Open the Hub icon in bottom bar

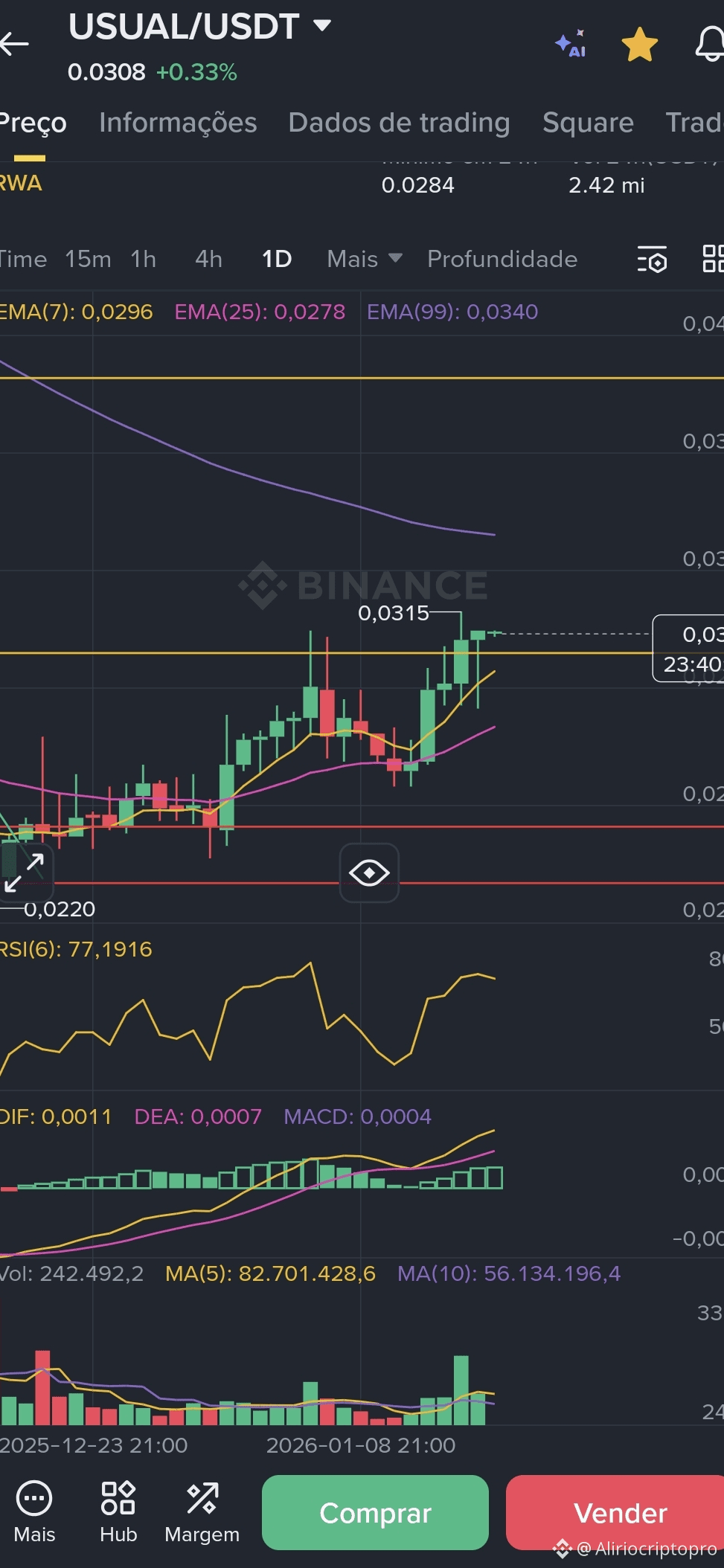pos(118,1512)
